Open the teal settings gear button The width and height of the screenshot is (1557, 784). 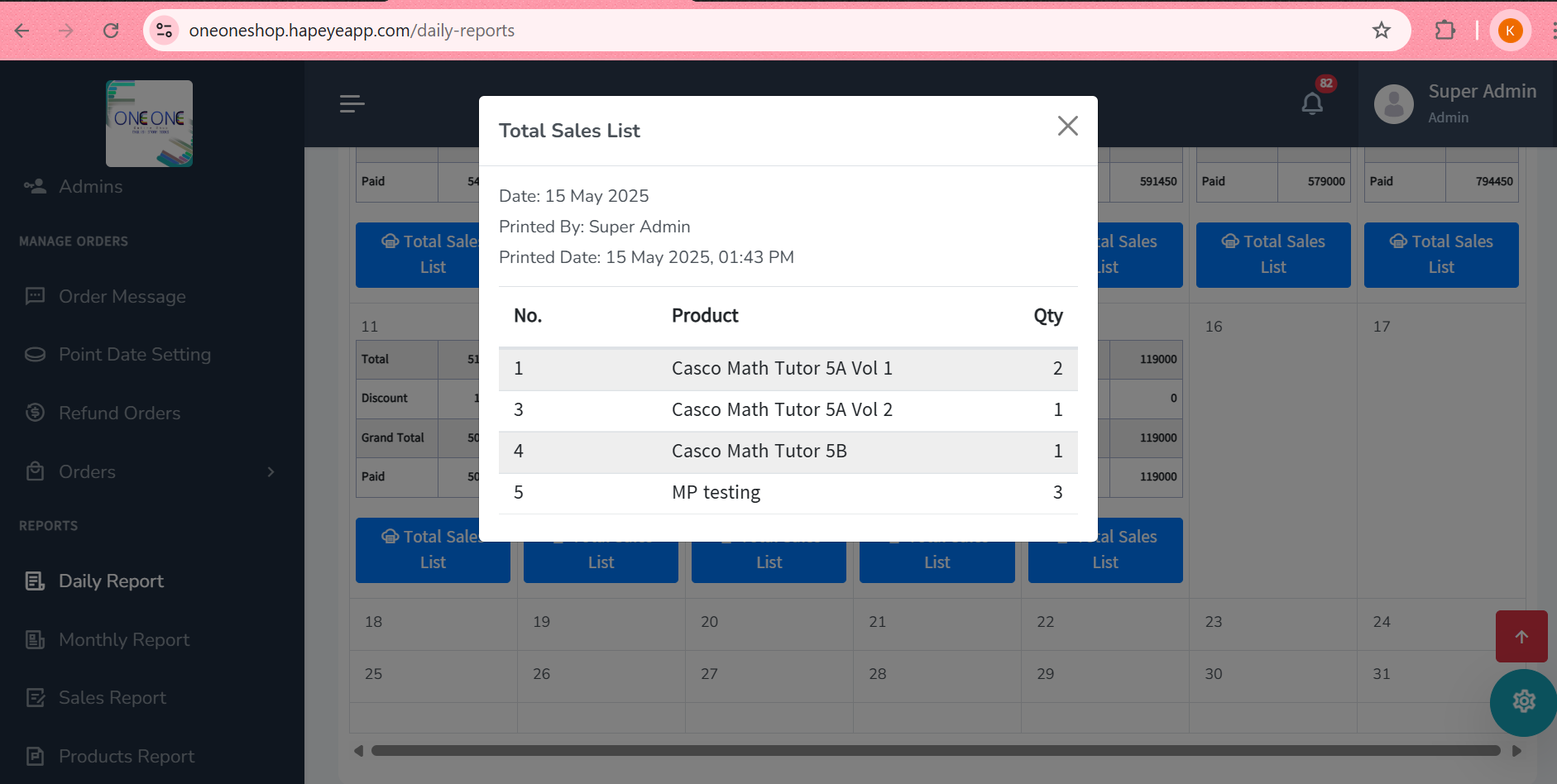point(1523,702)
